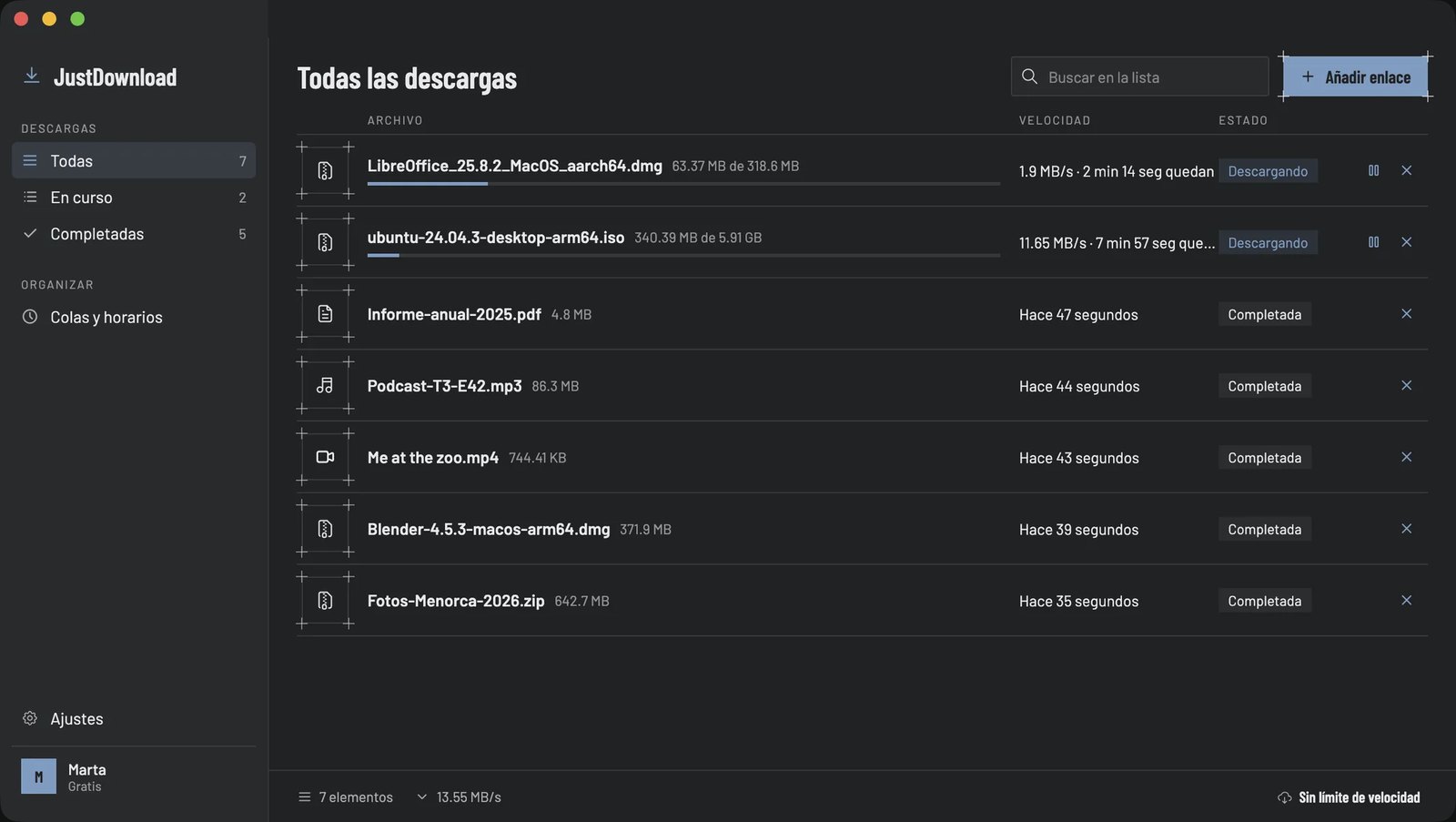Remove Fotos-Menorca-2026.zip entry with X
1456x822 pixels.
pyautogui.click(x=1406, y=601)
